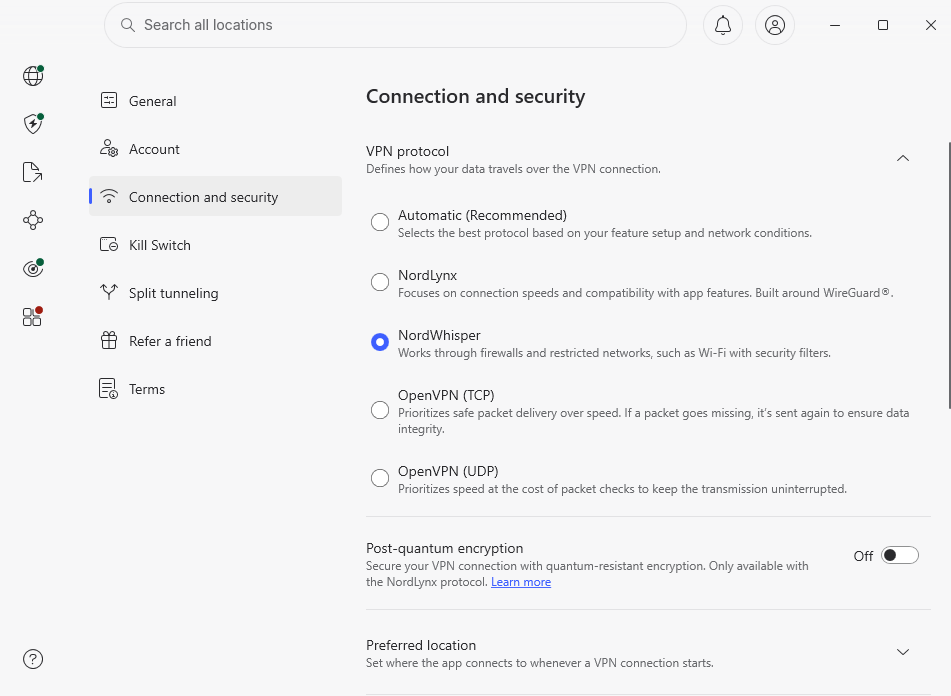The width and height of the screenshot is (951, 696).
Task: Select Connection and security menu item
Action: point(215,196)
